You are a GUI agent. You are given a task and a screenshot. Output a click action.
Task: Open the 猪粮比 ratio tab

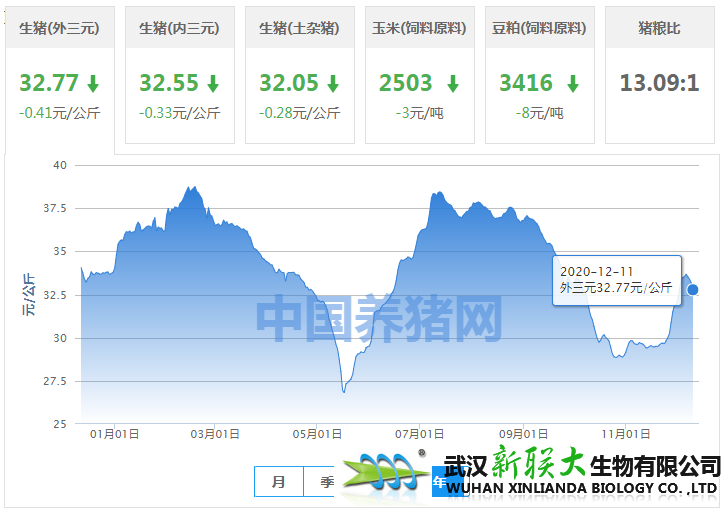659,28
